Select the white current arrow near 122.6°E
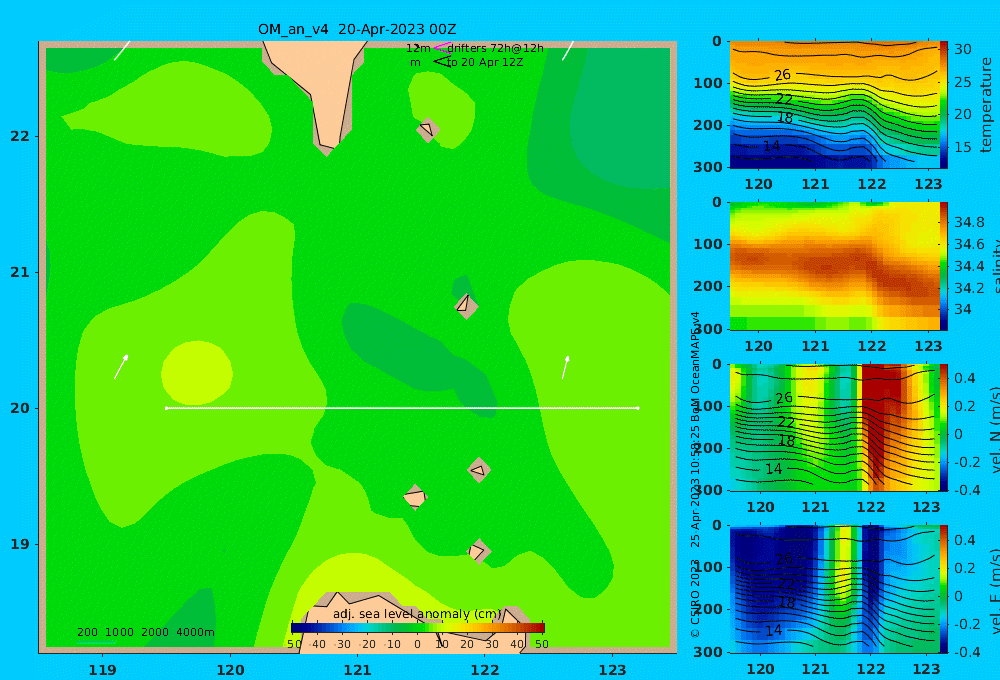The height and width of the screenshot is (680, 1000). [565, 367]
